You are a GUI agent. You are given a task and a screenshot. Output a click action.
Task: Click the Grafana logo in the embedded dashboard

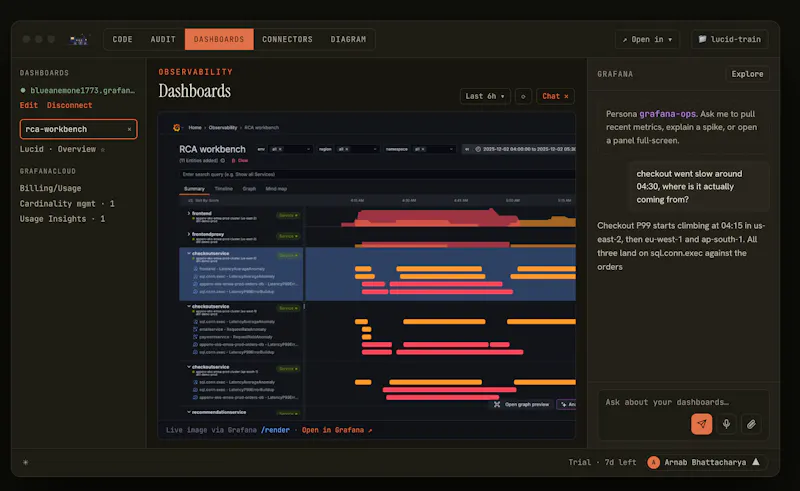point(177,128)
